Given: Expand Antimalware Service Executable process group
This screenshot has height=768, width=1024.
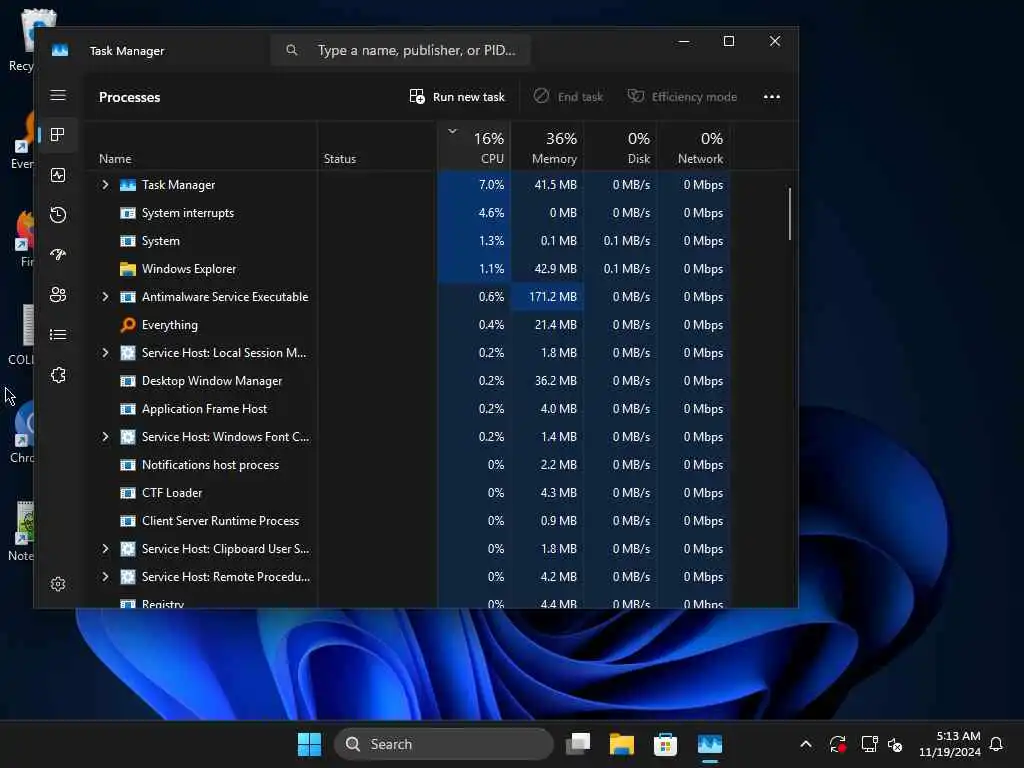Looking at the screenshot, I should pyautogui.click(x=105, y=297).
